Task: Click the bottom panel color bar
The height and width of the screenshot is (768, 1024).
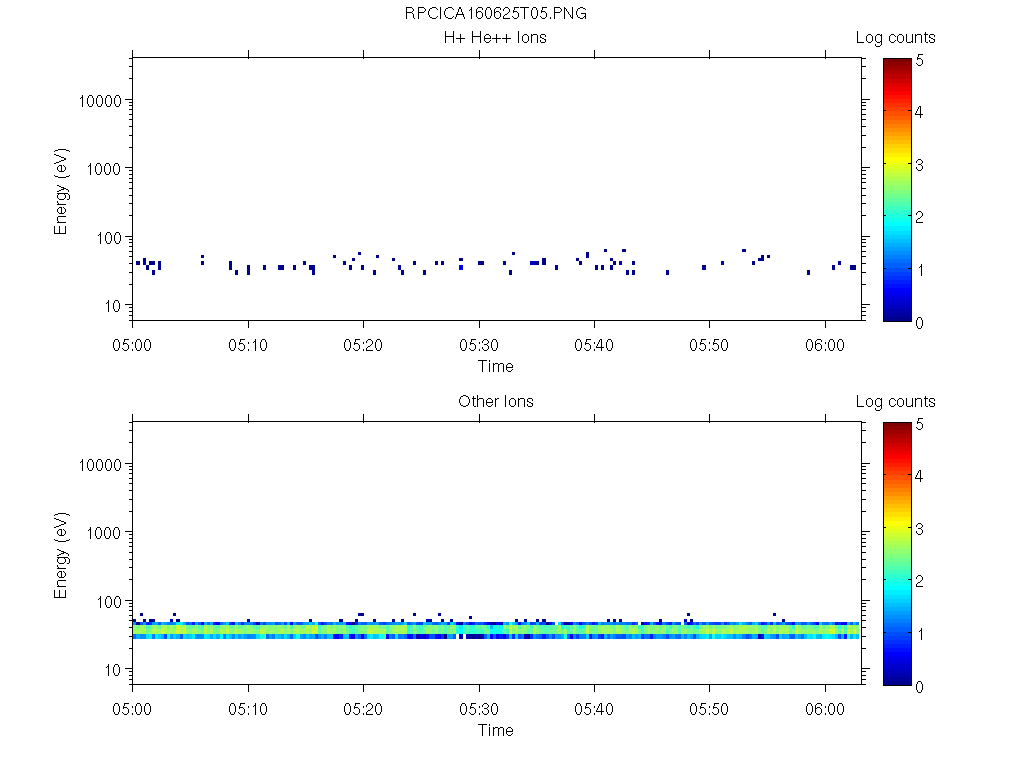Action: pyautogui.click(x=897, y=554)
